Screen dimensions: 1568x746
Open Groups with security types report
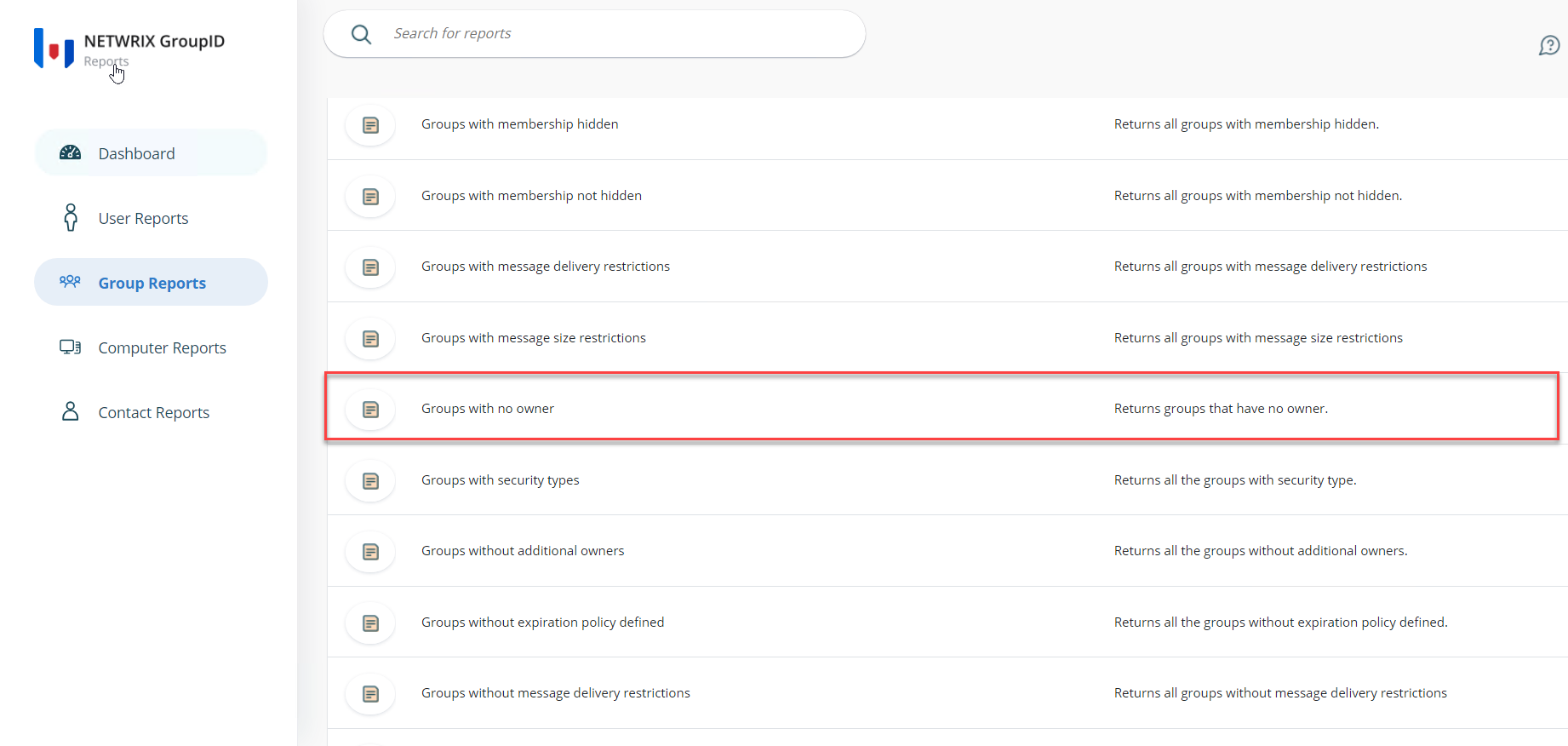click(501, 480)
